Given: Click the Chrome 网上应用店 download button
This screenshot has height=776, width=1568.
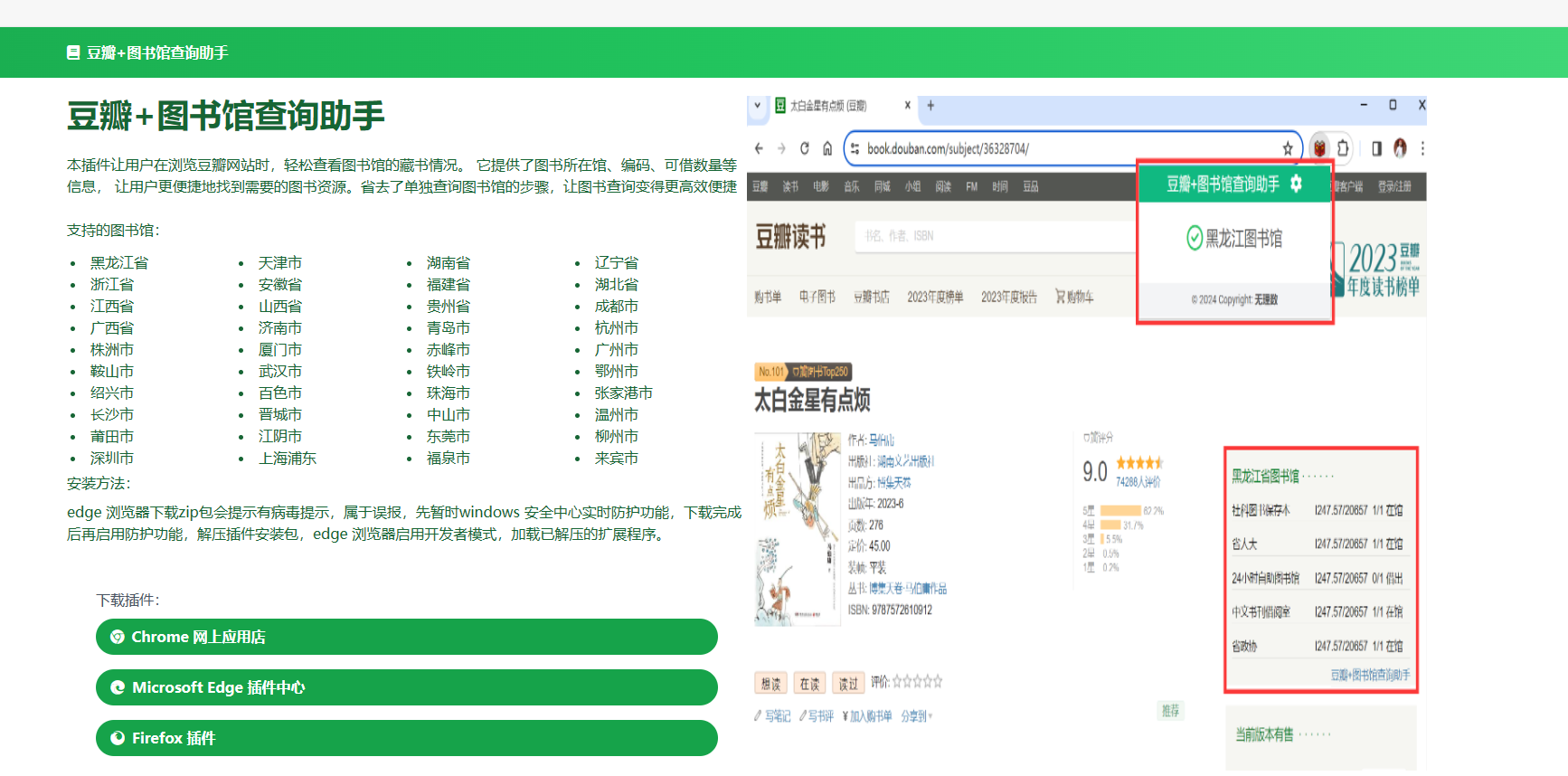Looking at the screenshot, I should click(406, 637).
